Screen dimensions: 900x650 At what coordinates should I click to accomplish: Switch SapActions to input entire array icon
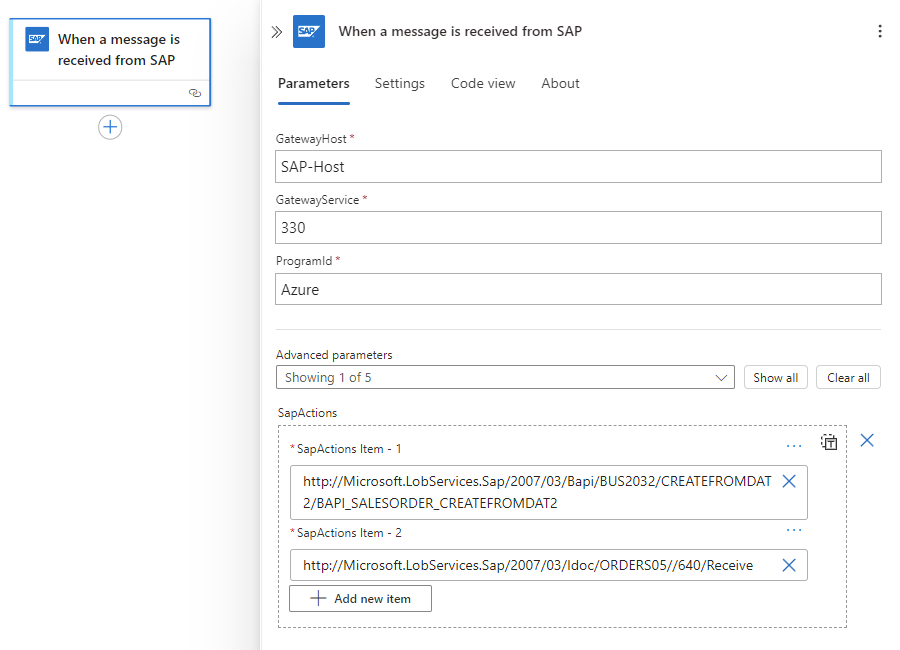829,442
